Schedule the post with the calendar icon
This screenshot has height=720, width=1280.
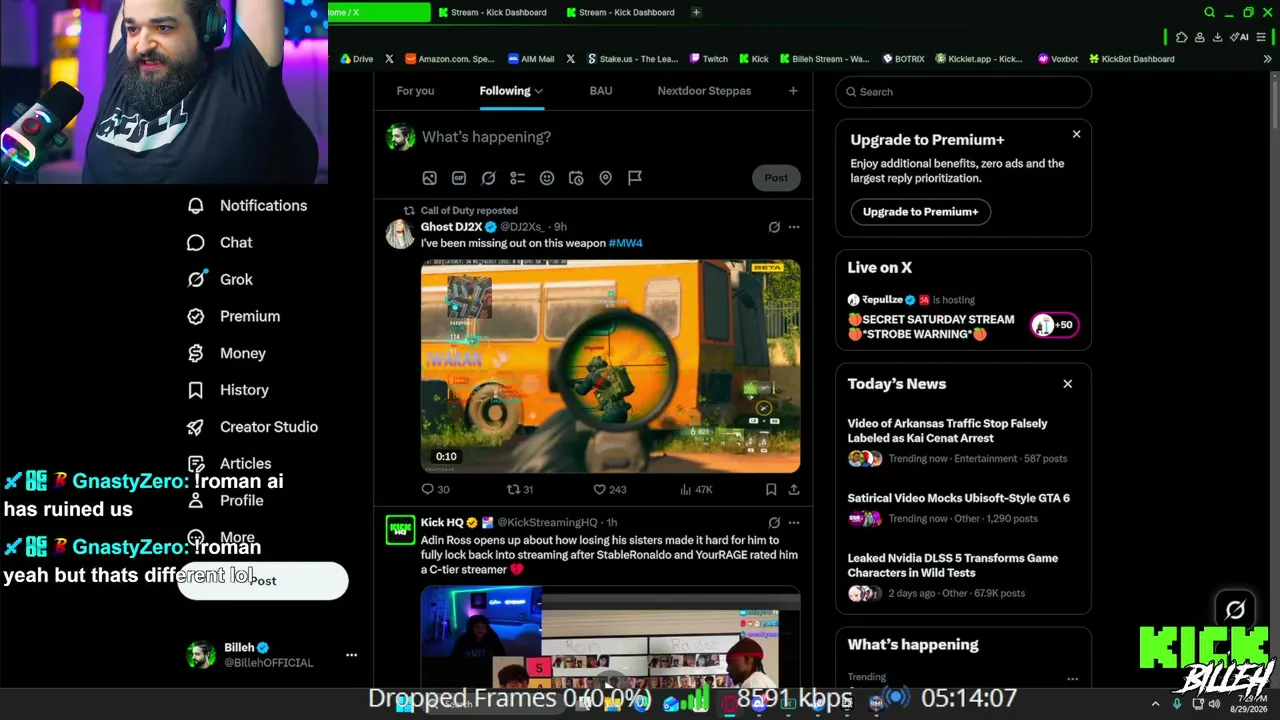pyautogui.click(x=576, y=178)
